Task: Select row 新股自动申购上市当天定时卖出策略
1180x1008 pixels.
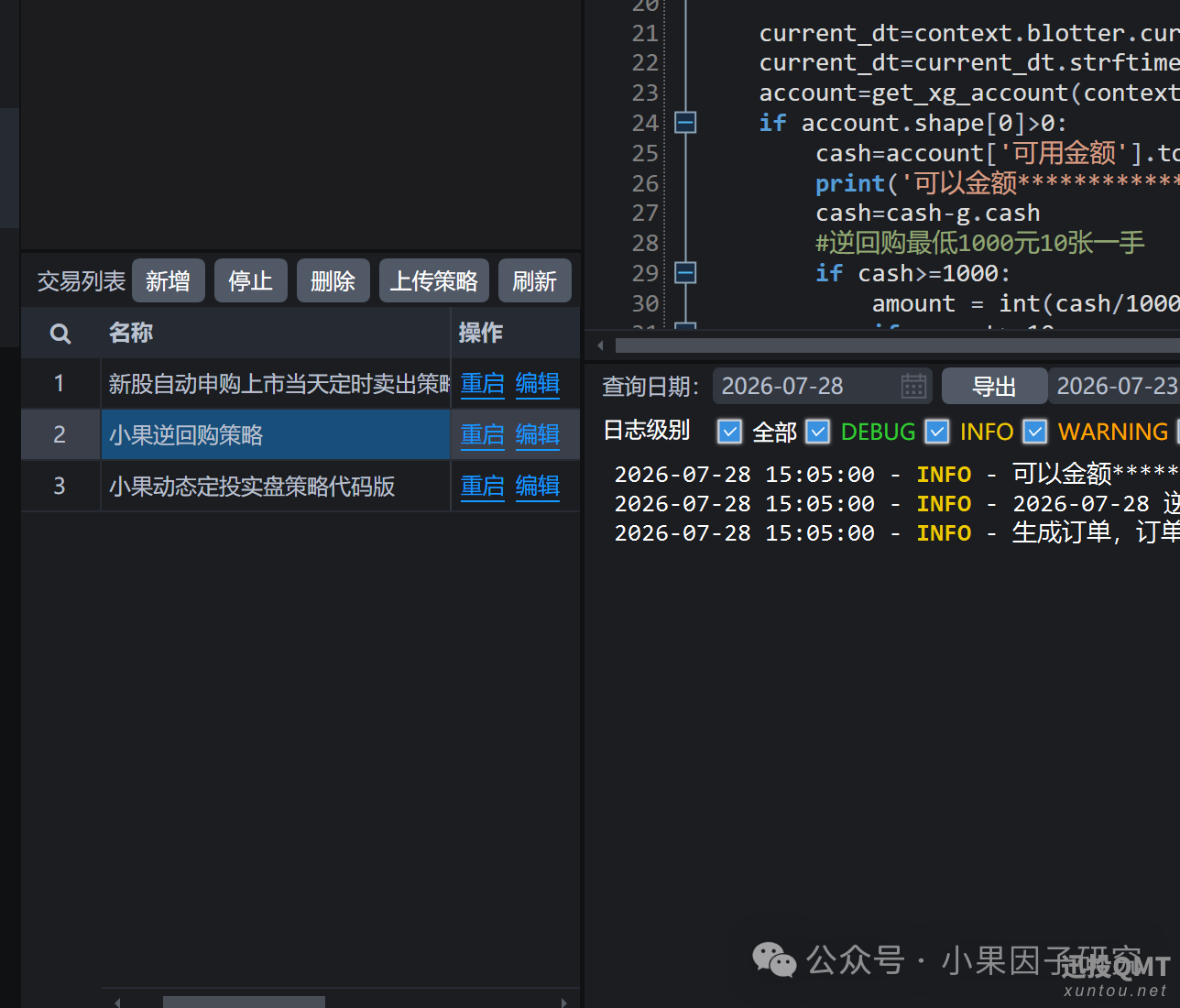Action: (300, 383)
